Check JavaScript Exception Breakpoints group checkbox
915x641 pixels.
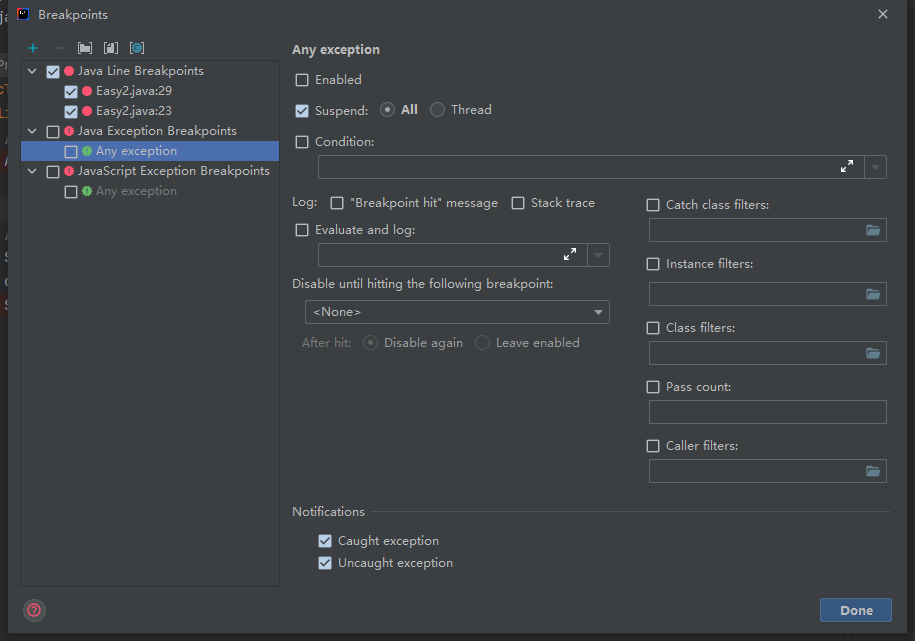pos(53,172)
